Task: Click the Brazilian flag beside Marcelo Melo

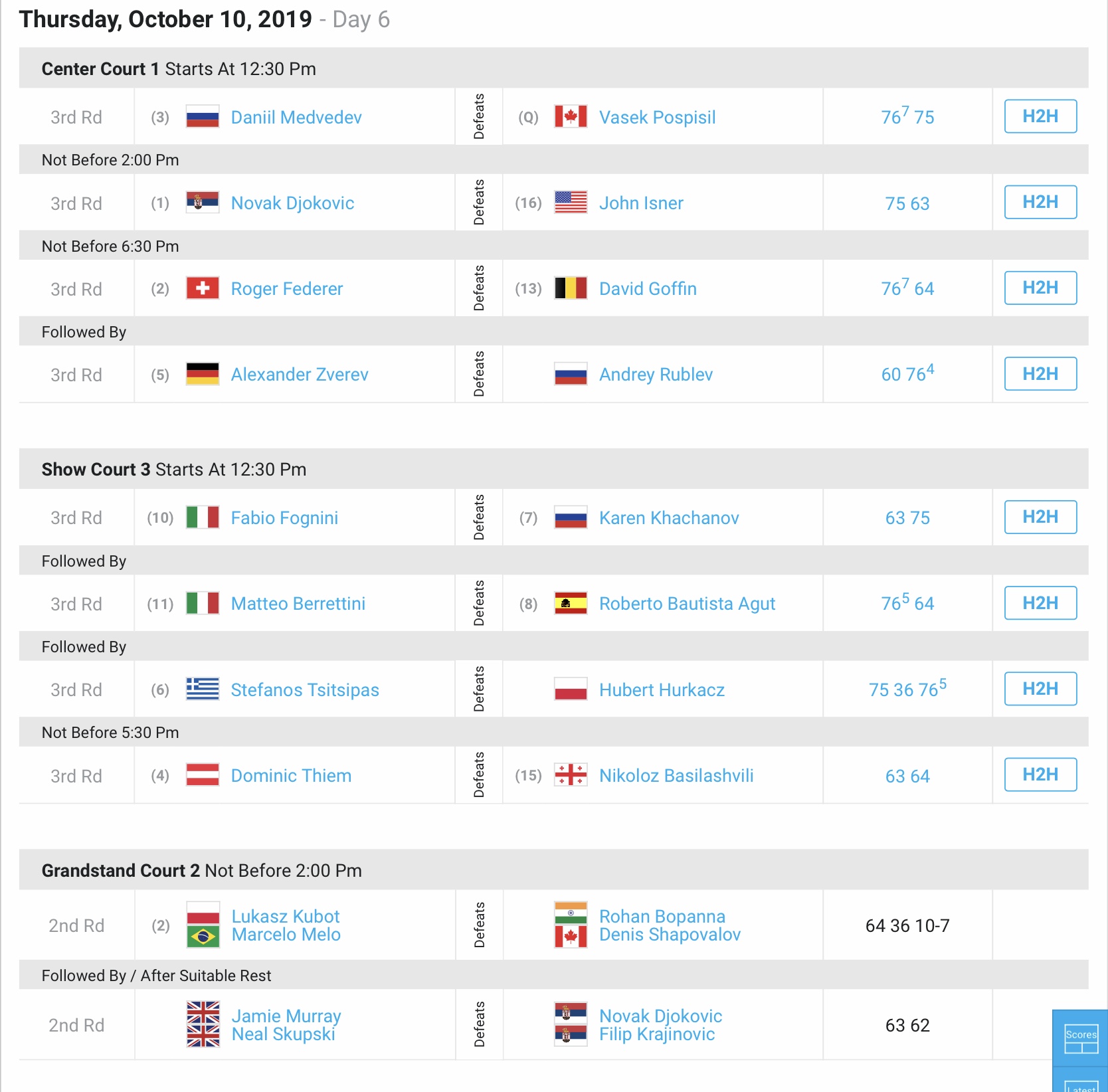Action: coord(203,937)
